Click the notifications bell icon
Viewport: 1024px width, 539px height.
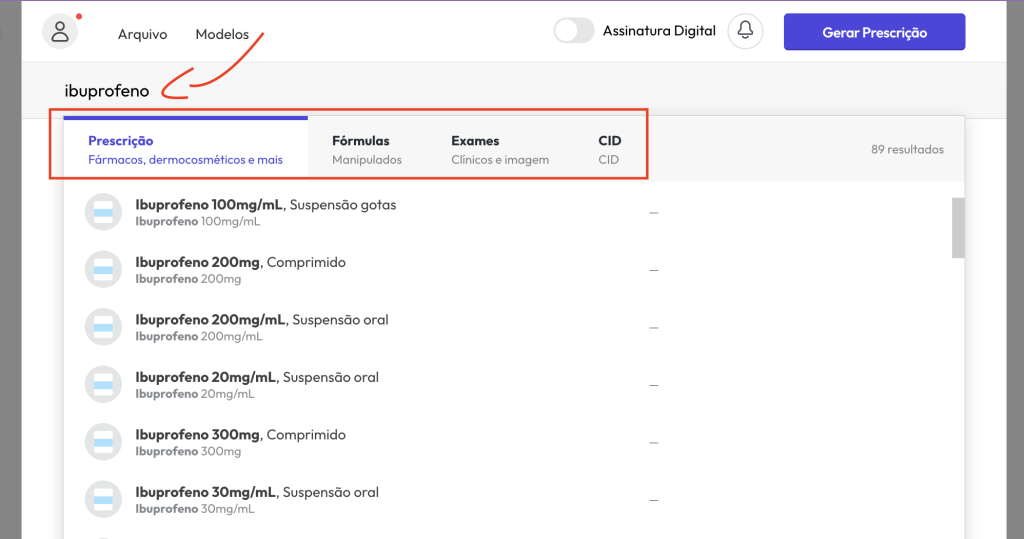pos(745,31)
